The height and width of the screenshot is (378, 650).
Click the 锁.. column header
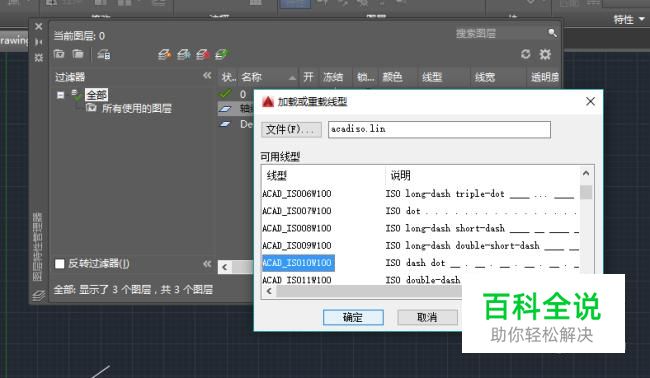pos(365,77)
